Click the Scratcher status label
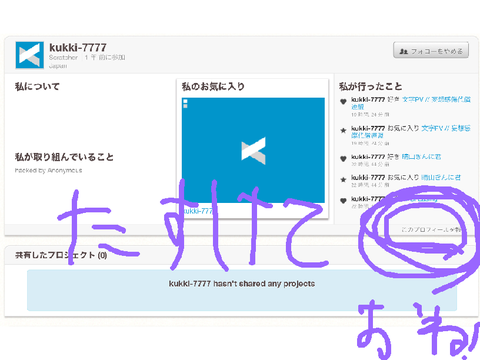 pyautogui.click(x=63, y=57)
